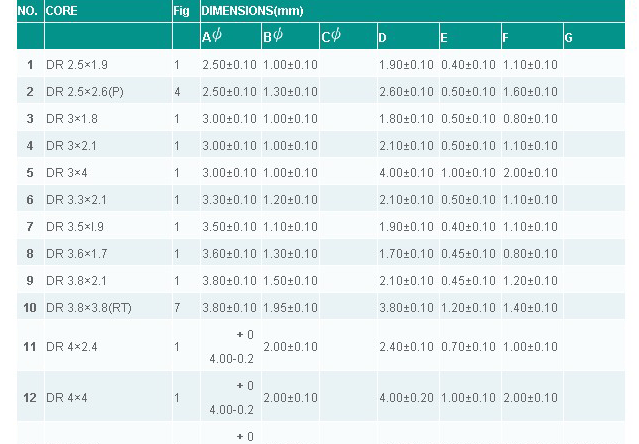Click the DR 4×4 core name

(x=66, y=398)
